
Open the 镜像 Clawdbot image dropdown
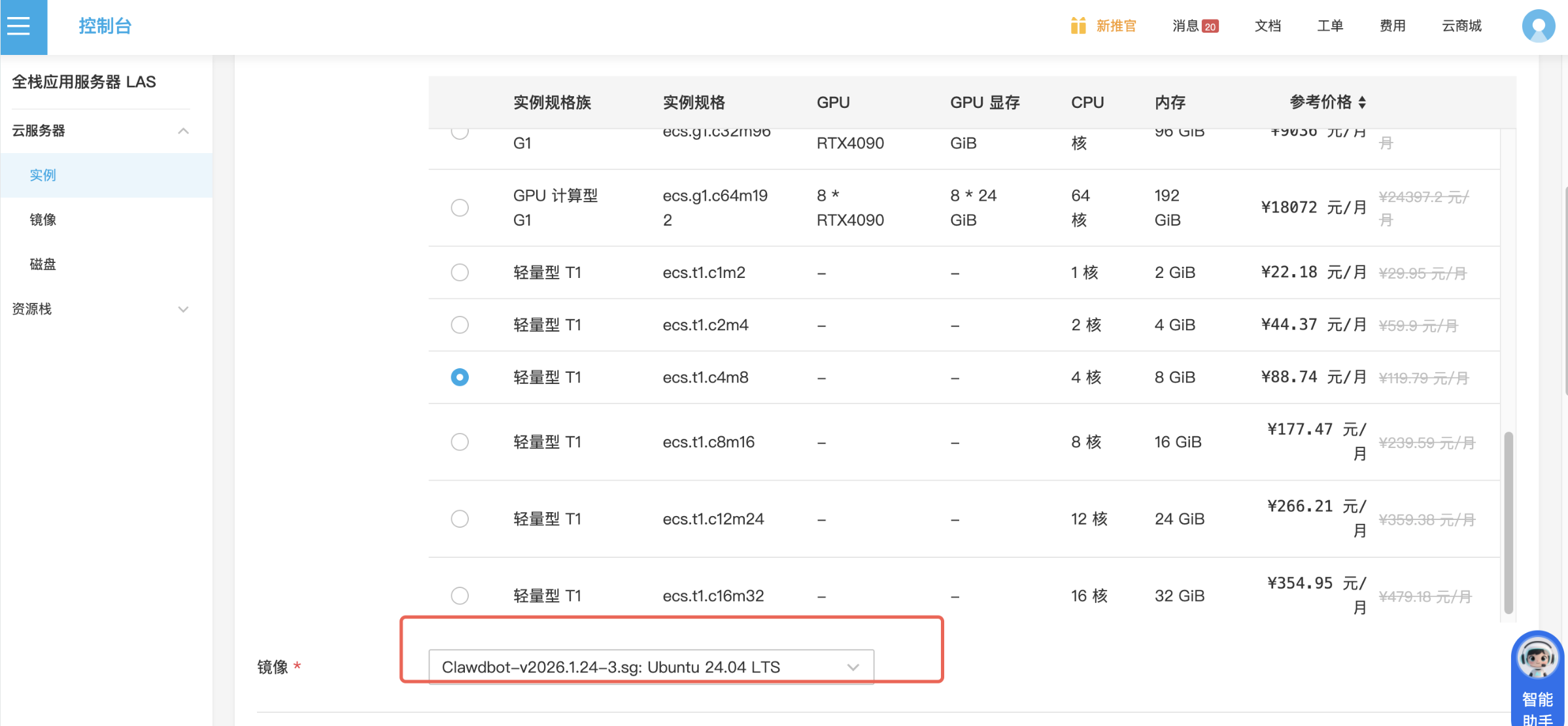(651, 667)
